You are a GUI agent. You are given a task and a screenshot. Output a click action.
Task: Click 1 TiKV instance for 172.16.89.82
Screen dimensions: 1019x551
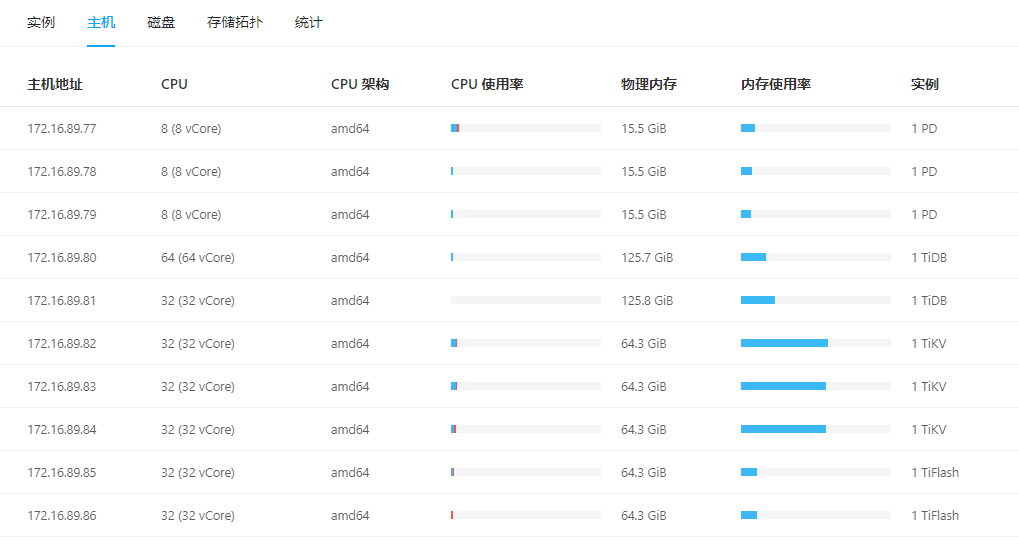point(929,343)
